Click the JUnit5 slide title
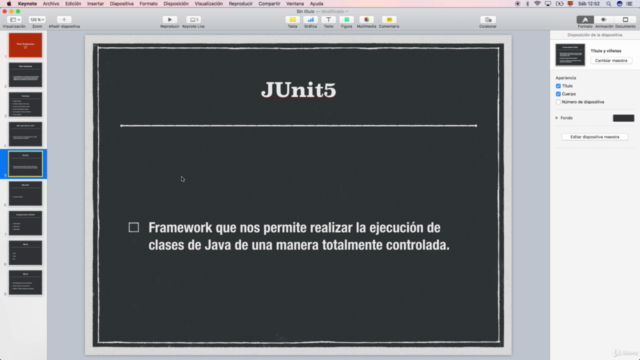The height and width of the screenshot is (360, 640). click(298, 90)
